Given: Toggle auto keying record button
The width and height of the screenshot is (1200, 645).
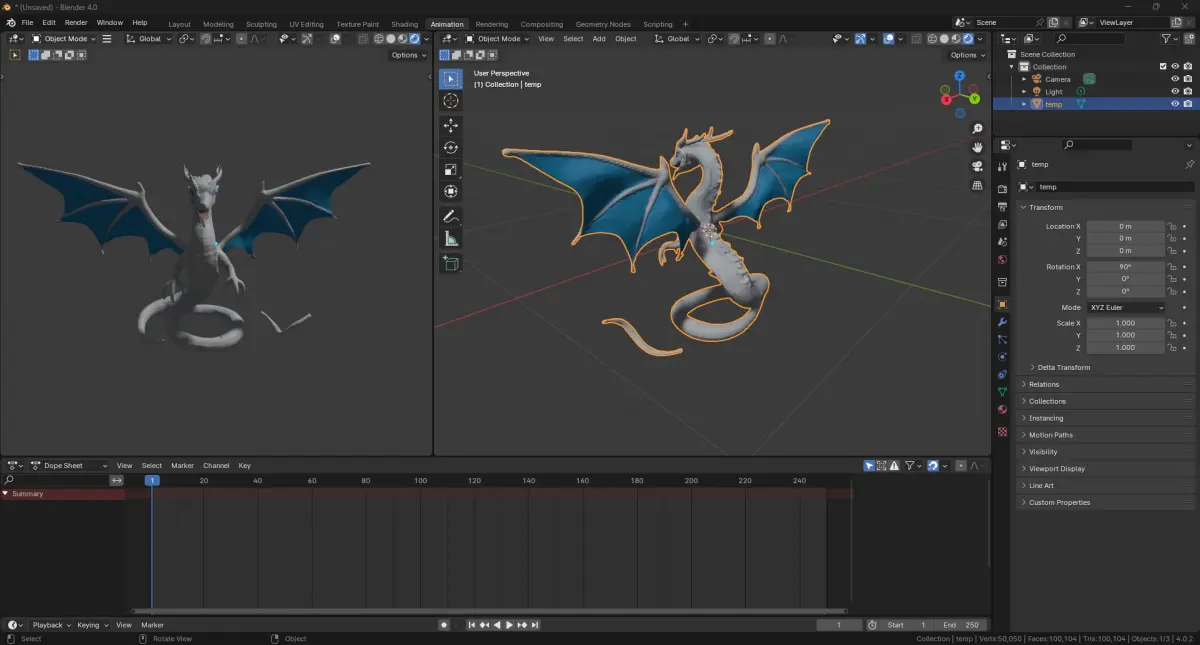Looking at the screenshot, I should click(444, 625).
